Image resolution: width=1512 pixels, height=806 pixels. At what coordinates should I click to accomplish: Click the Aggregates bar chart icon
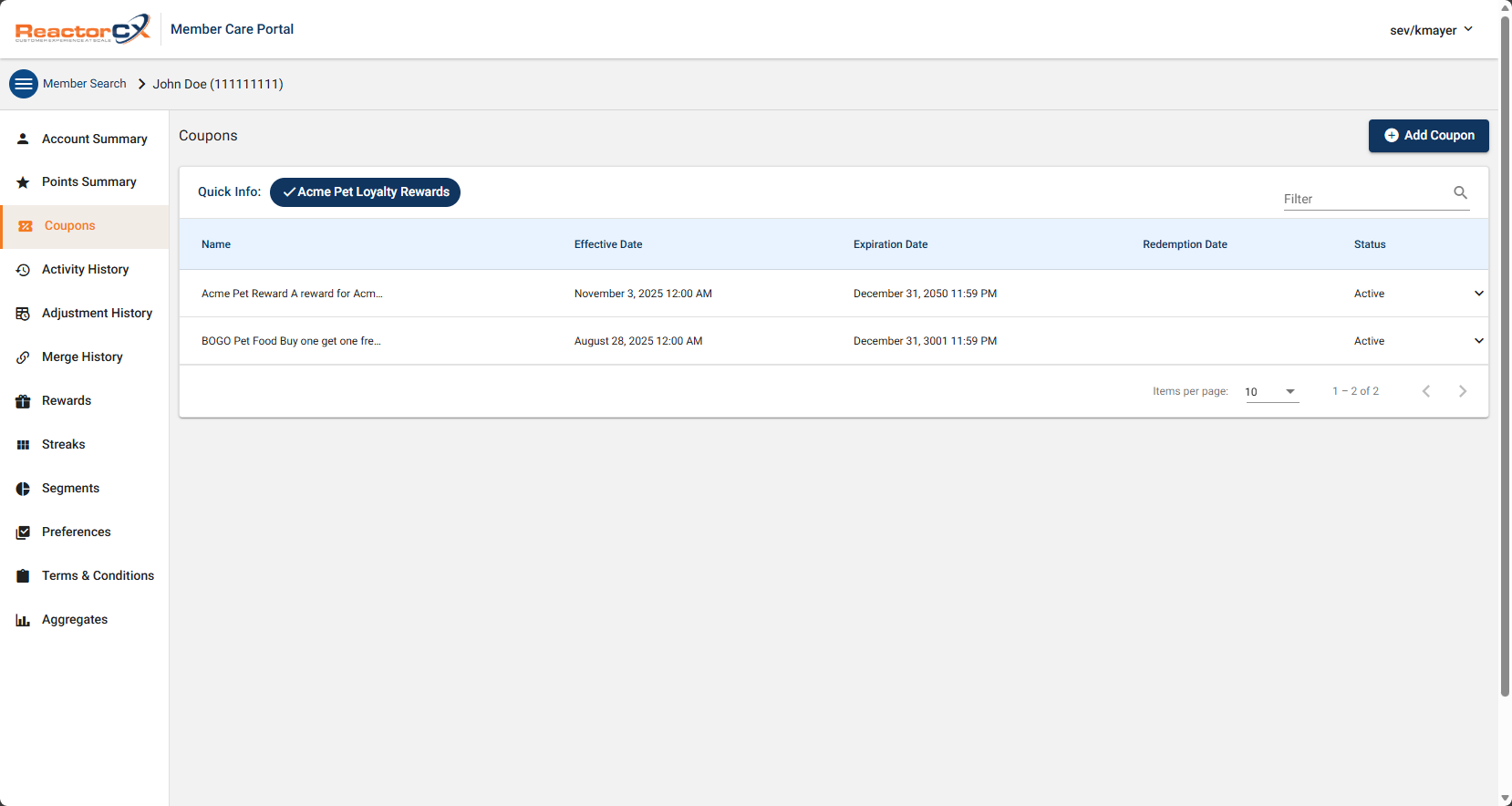pyautogui.click(x=24, y=620)
